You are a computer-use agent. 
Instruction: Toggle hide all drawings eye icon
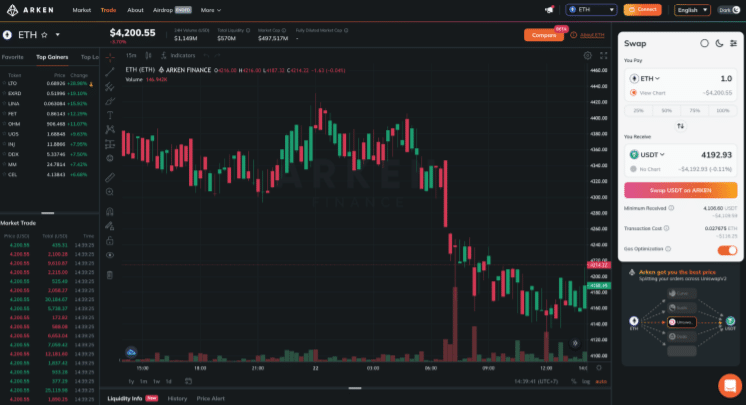coord(110,255)
